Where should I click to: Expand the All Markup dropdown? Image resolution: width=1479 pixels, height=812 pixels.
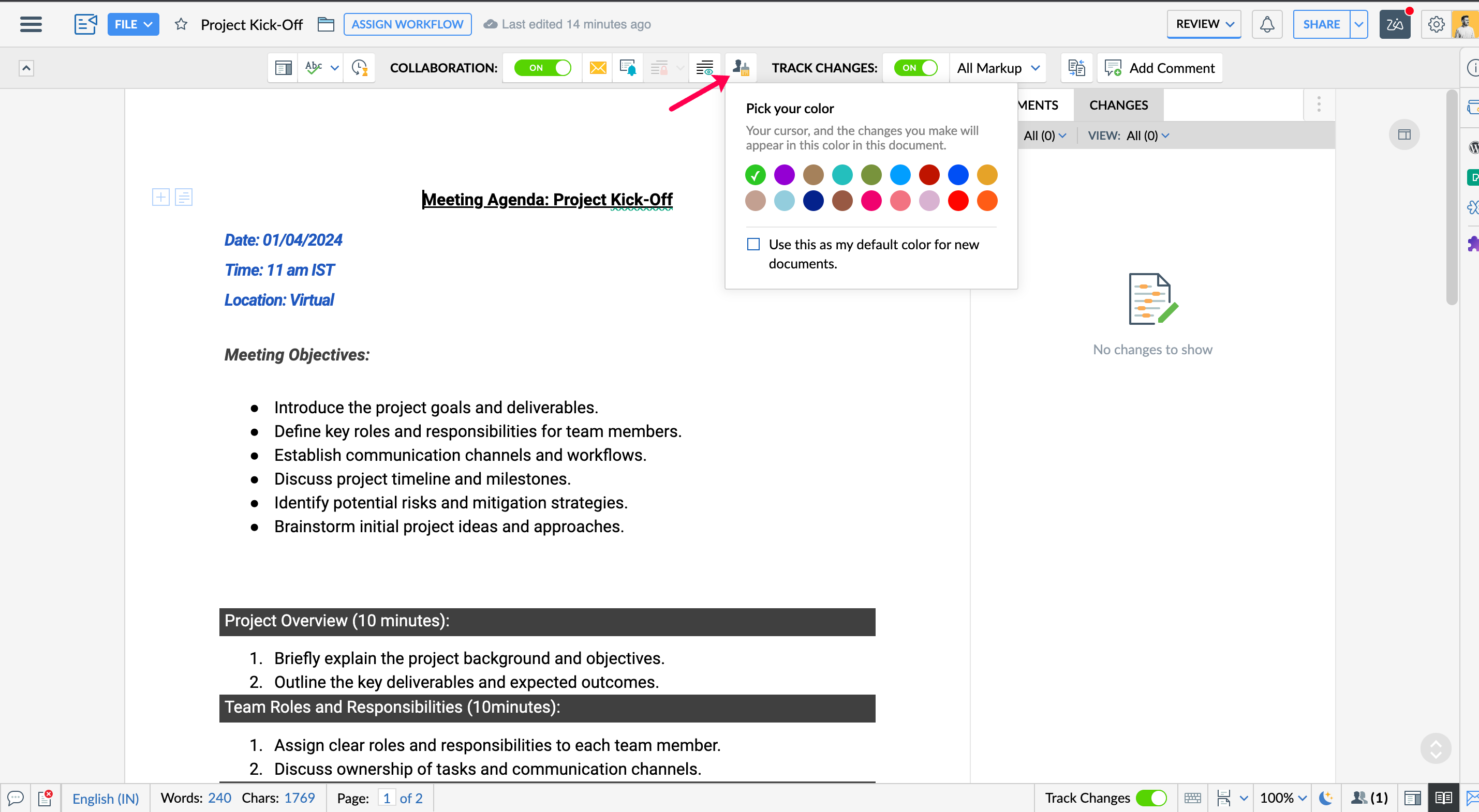998,68
